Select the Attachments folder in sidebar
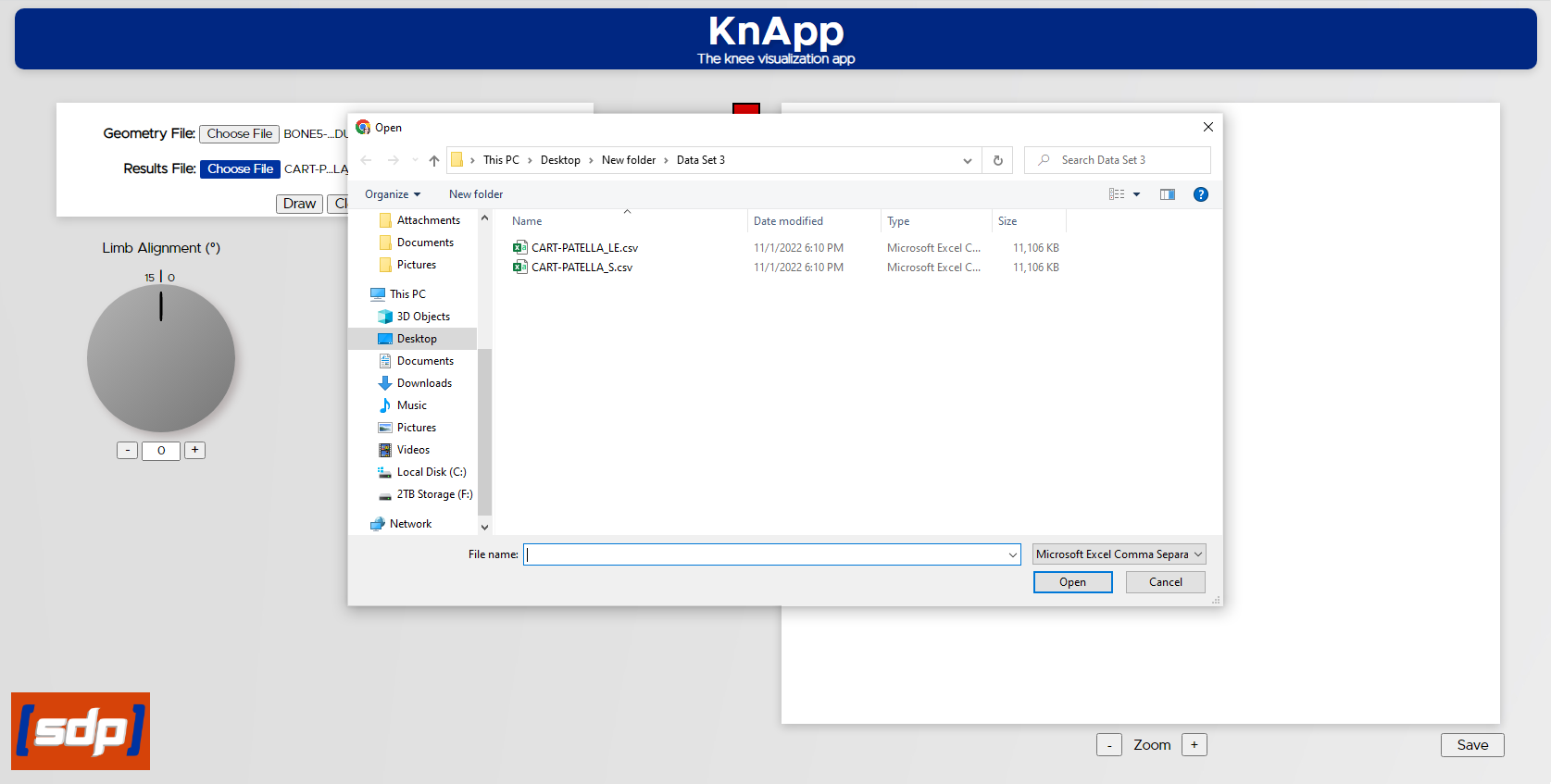This screenshot has width=1551, height=784. tap(419, 220)
